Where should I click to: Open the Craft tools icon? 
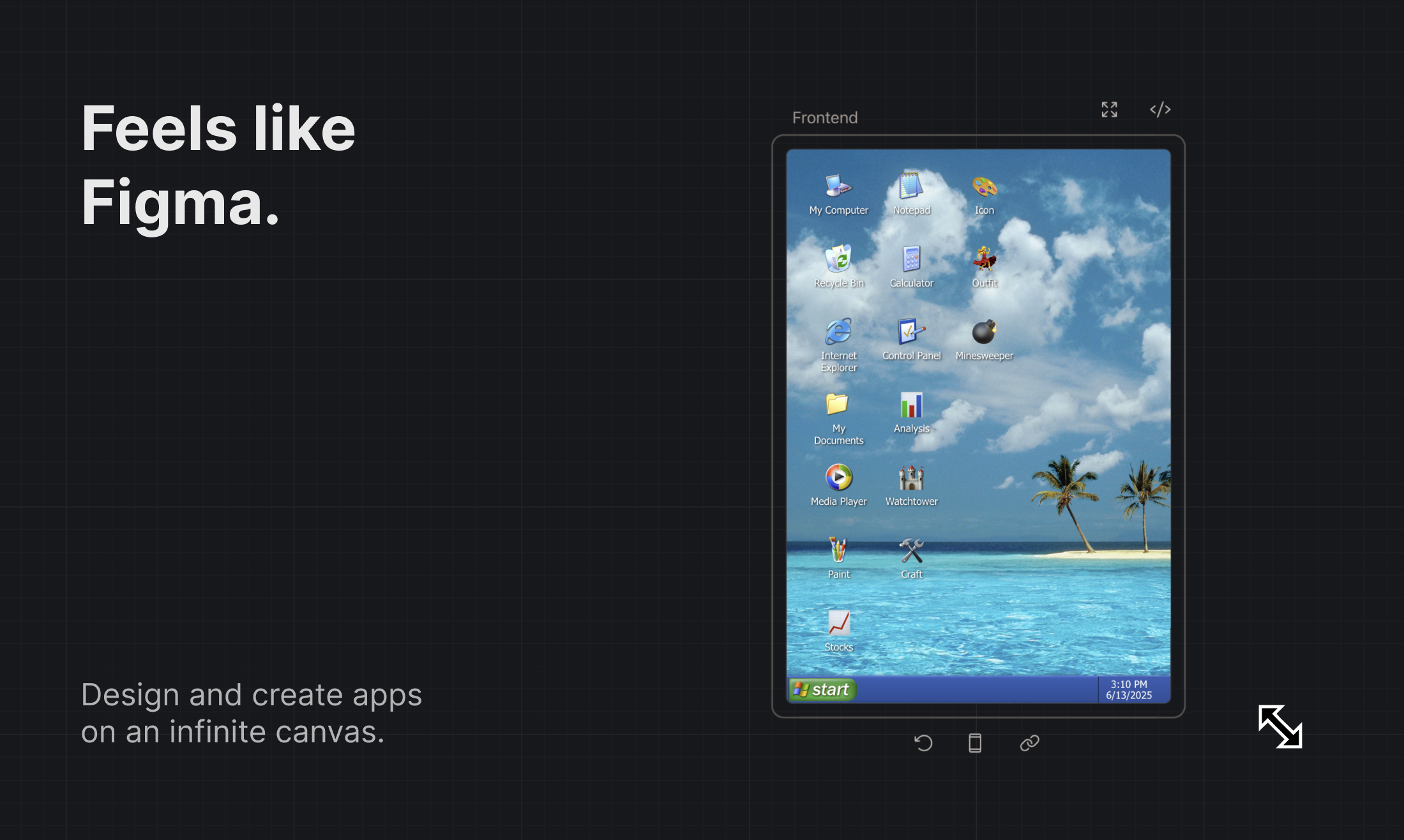point(911,551)
